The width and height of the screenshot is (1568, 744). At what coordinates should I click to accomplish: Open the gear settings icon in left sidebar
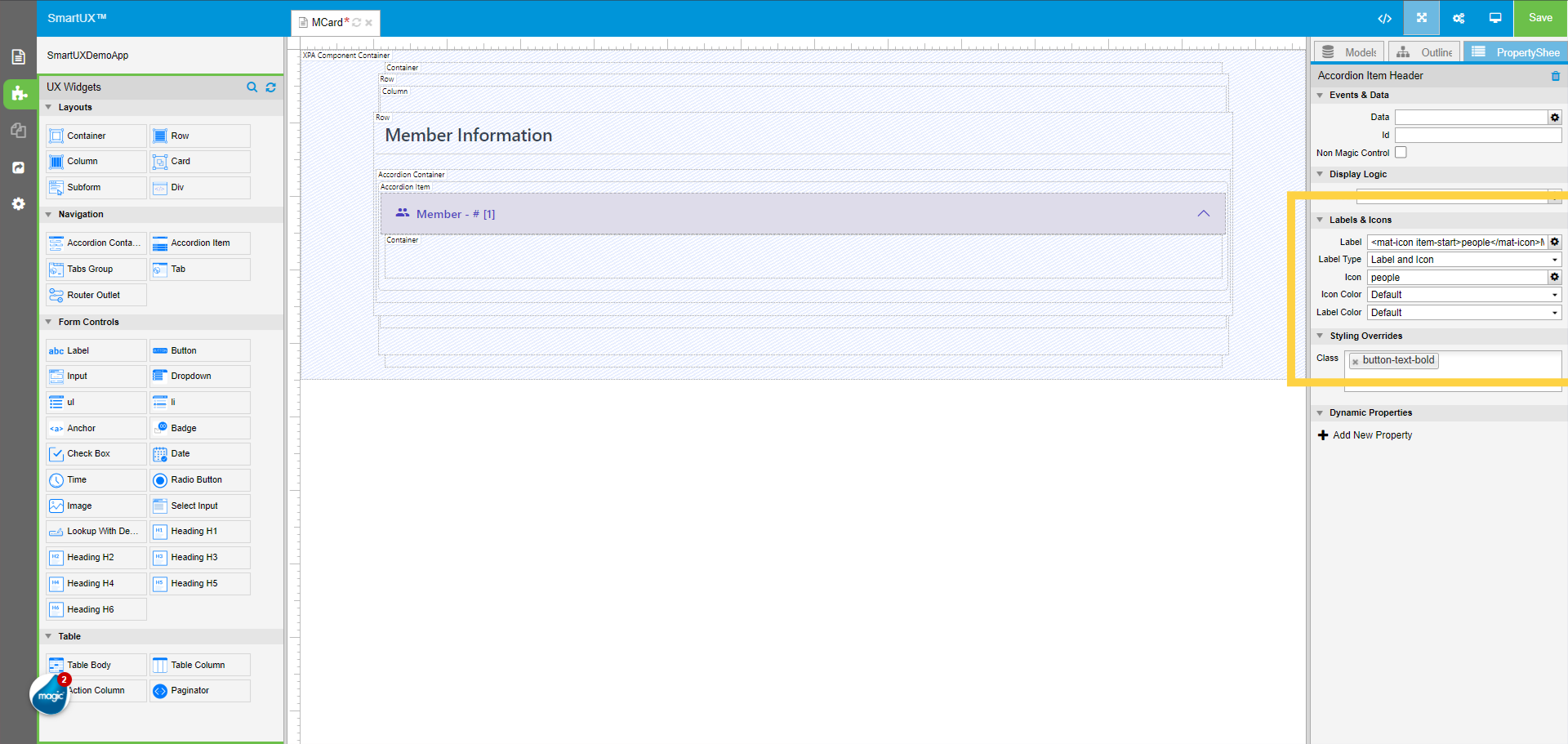tap(18, 204)
